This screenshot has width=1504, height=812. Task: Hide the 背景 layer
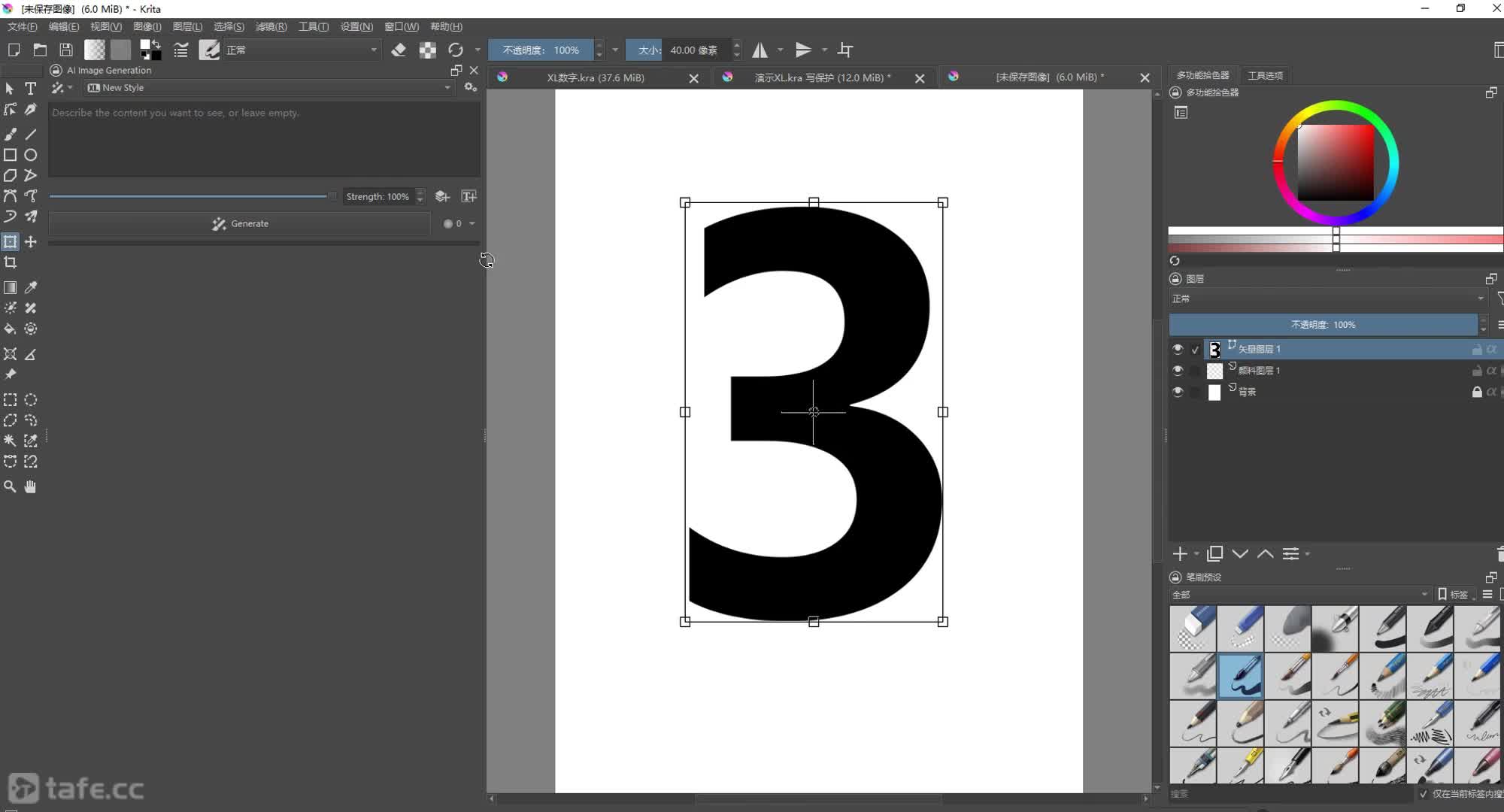(x=1178, y=392)
